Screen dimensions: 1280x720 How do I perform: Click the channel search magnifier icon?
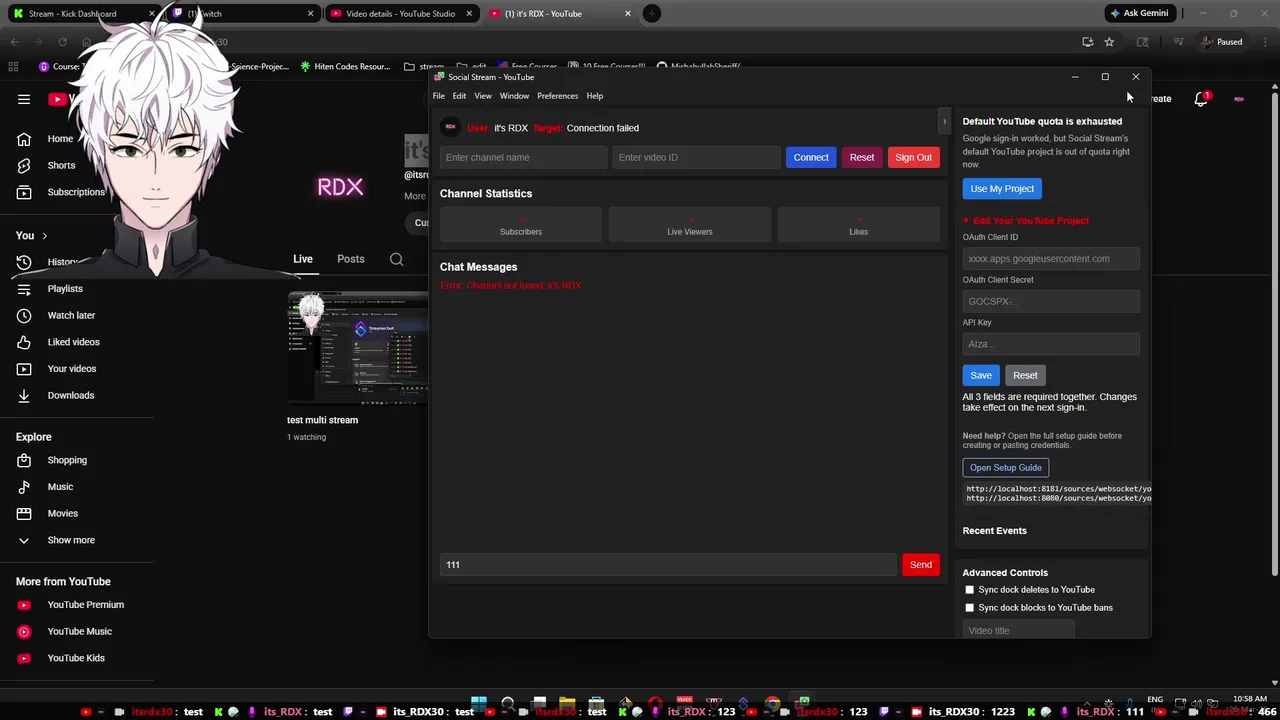pos(396,259)
